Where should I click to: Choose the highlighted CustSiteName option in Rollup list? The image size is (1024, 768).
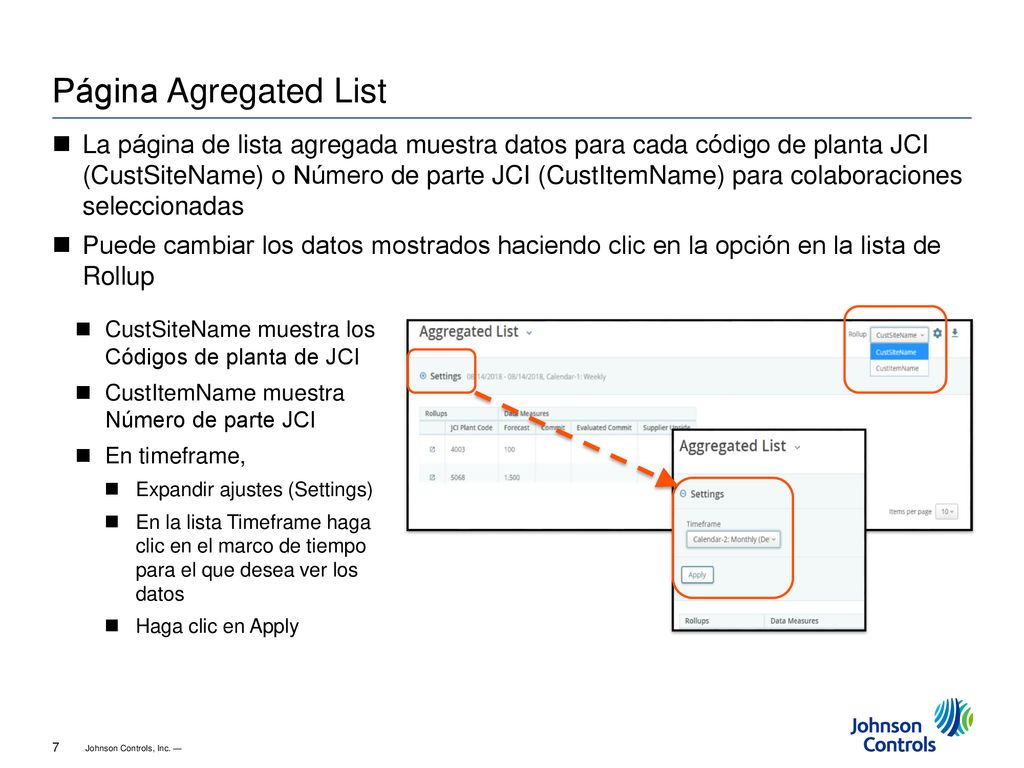pyautogui.click(x=899, y=352)
